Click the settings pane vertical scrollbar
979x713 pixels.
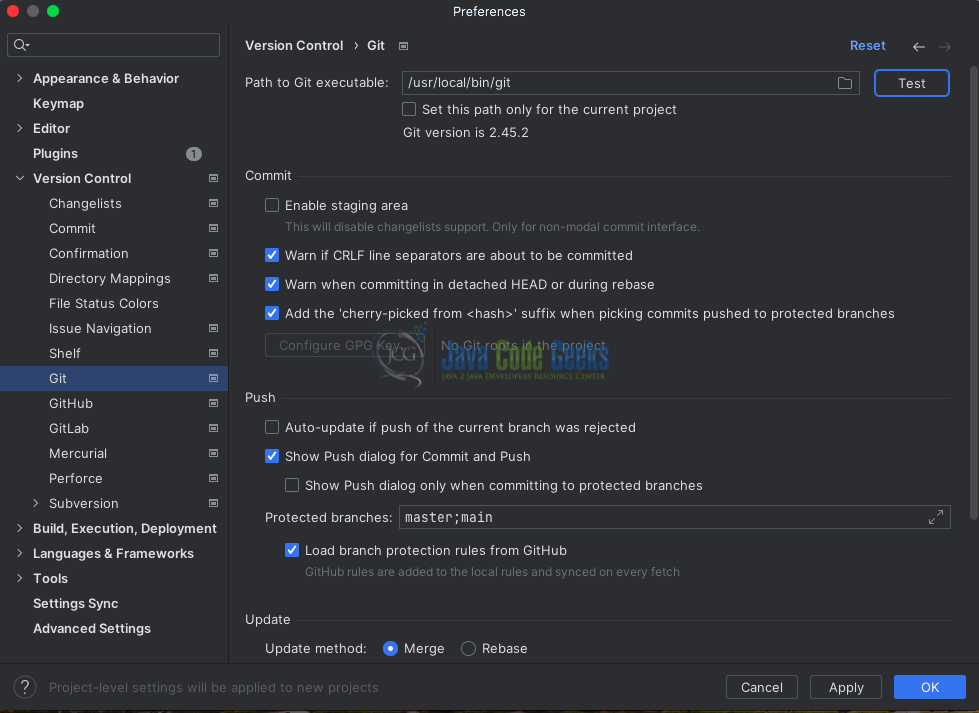(x=973, y=292)
